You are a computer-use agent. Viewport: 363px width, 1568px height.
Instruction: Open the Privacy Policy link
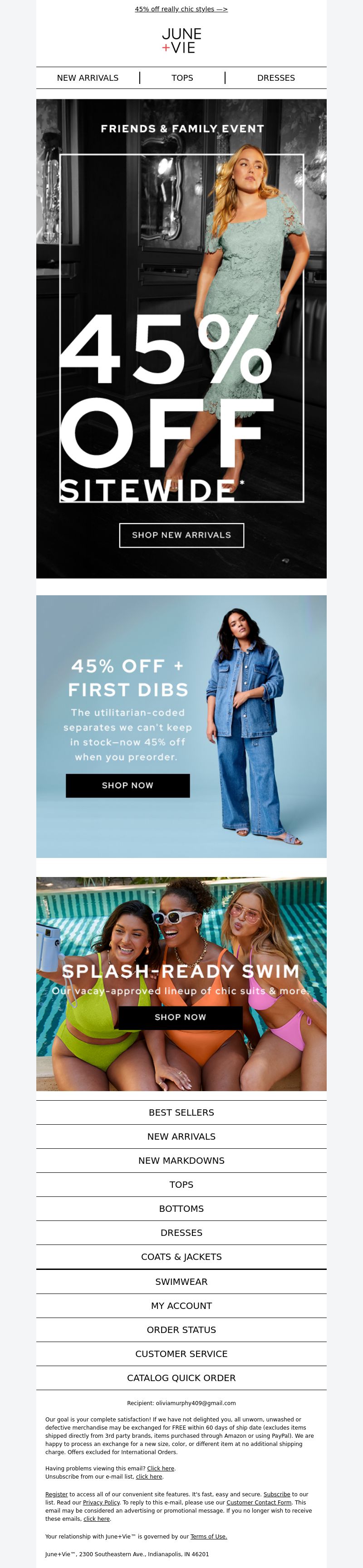point(101,1502)
